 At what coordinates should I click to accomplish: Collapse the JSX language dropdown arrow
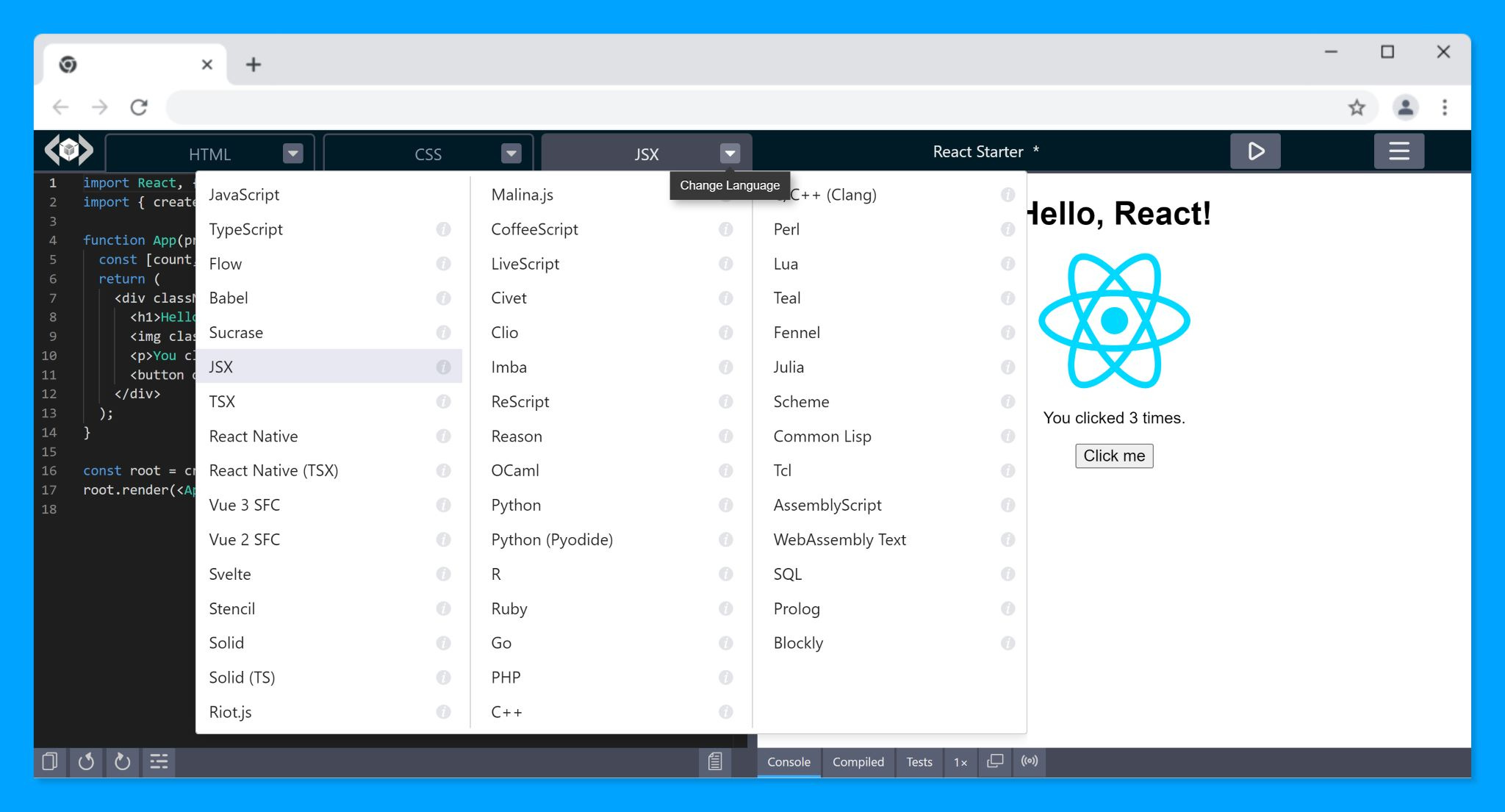tap(729, 154)
